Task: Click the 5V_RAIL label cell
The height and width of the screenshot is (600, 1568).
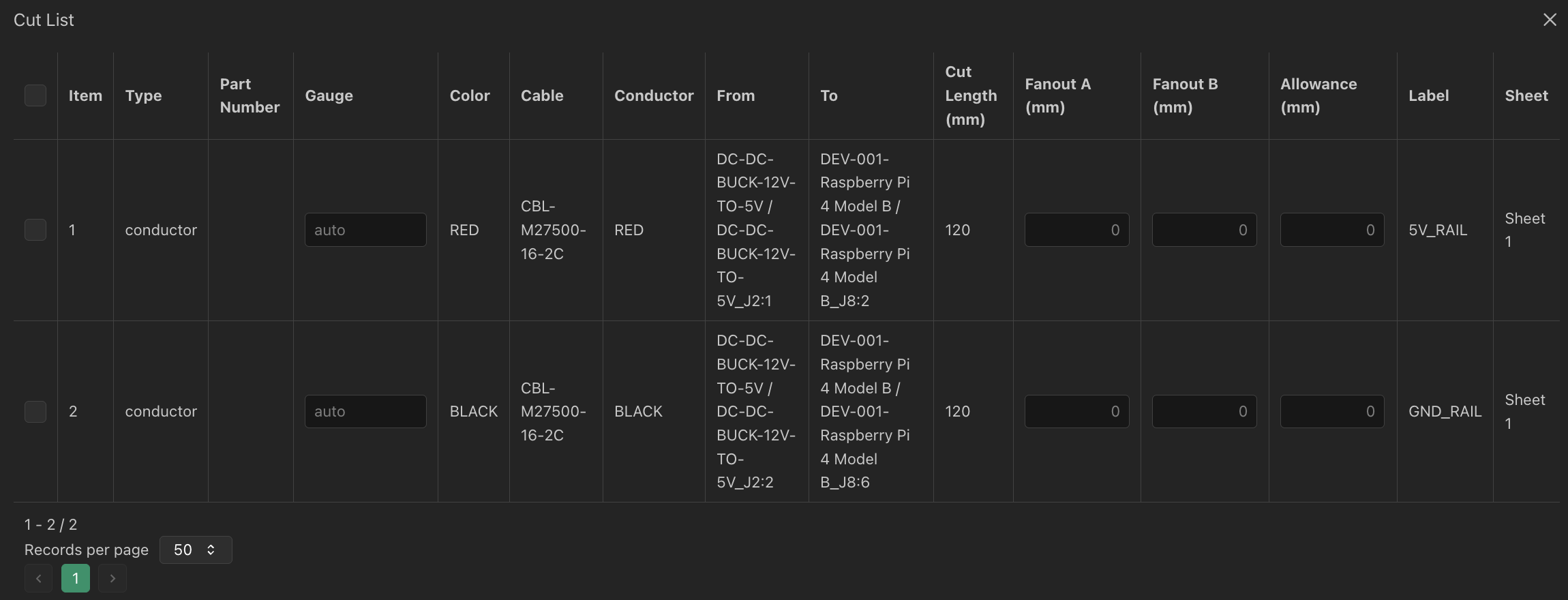Action: (x=1438, y=230)
